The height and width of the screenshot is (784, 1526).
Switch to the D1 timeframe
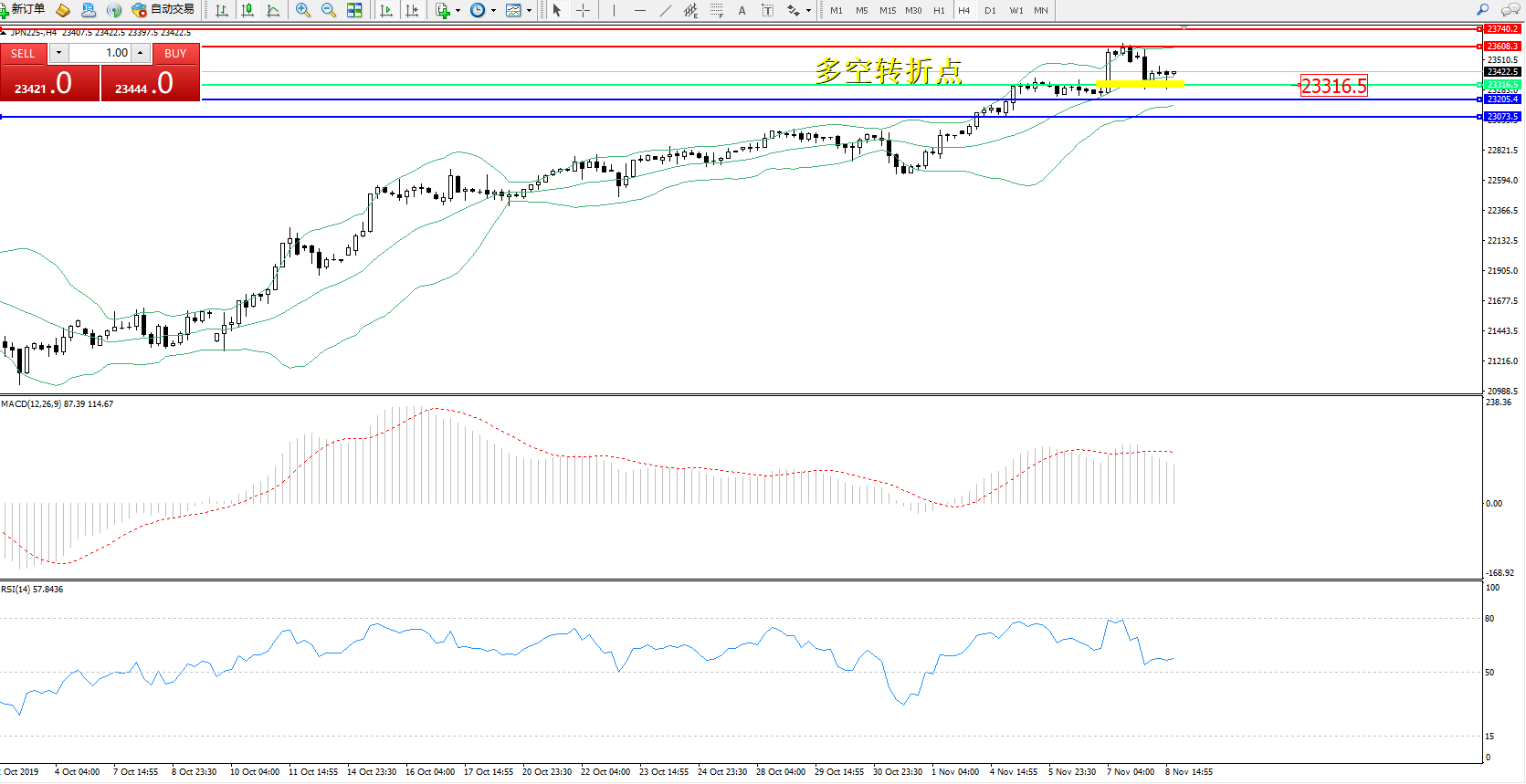(x=990, y=10)
